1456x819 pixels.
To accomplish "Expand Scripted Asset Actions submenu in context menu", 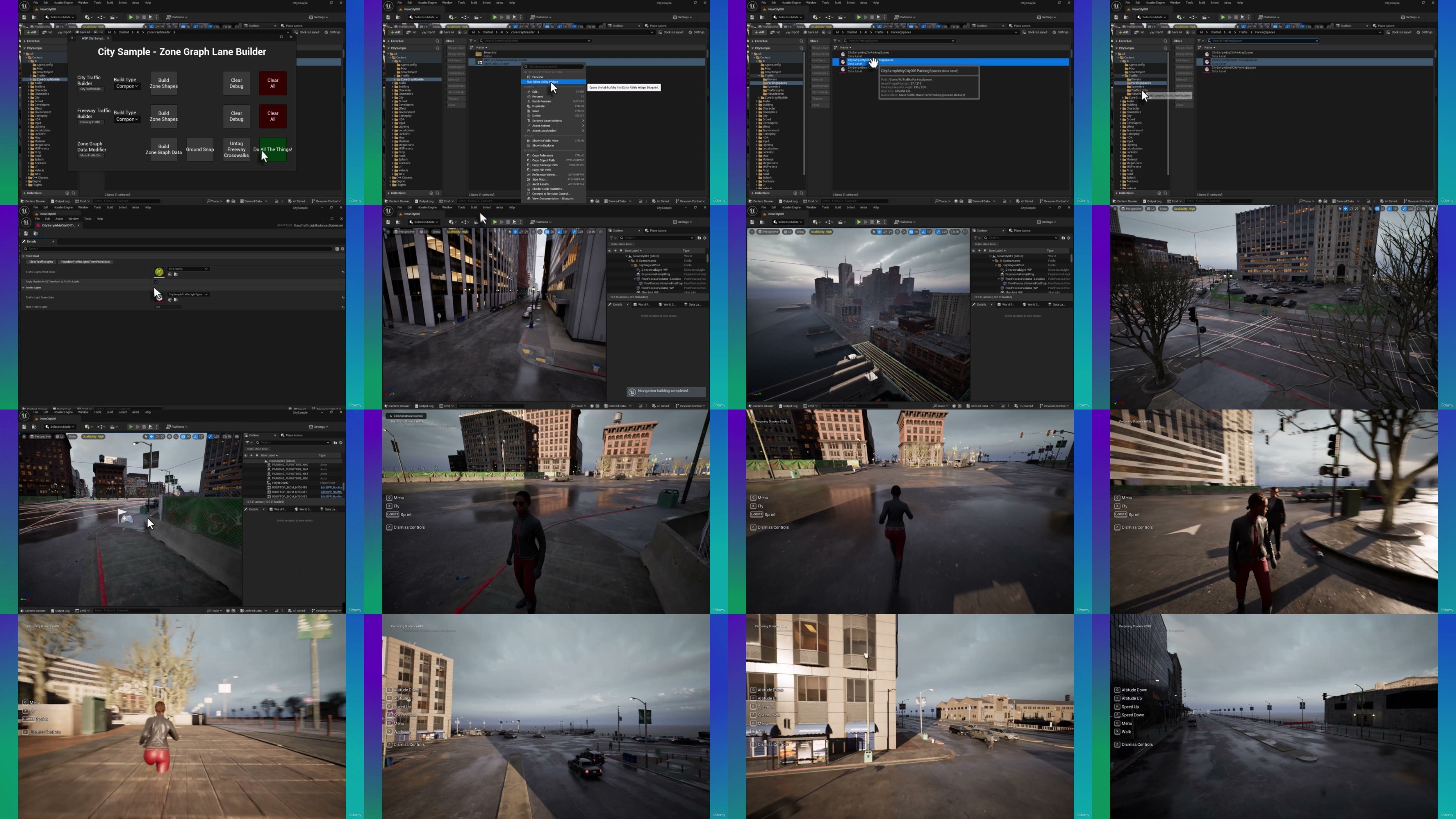I will pyautogui.click(x=554, y=121).
